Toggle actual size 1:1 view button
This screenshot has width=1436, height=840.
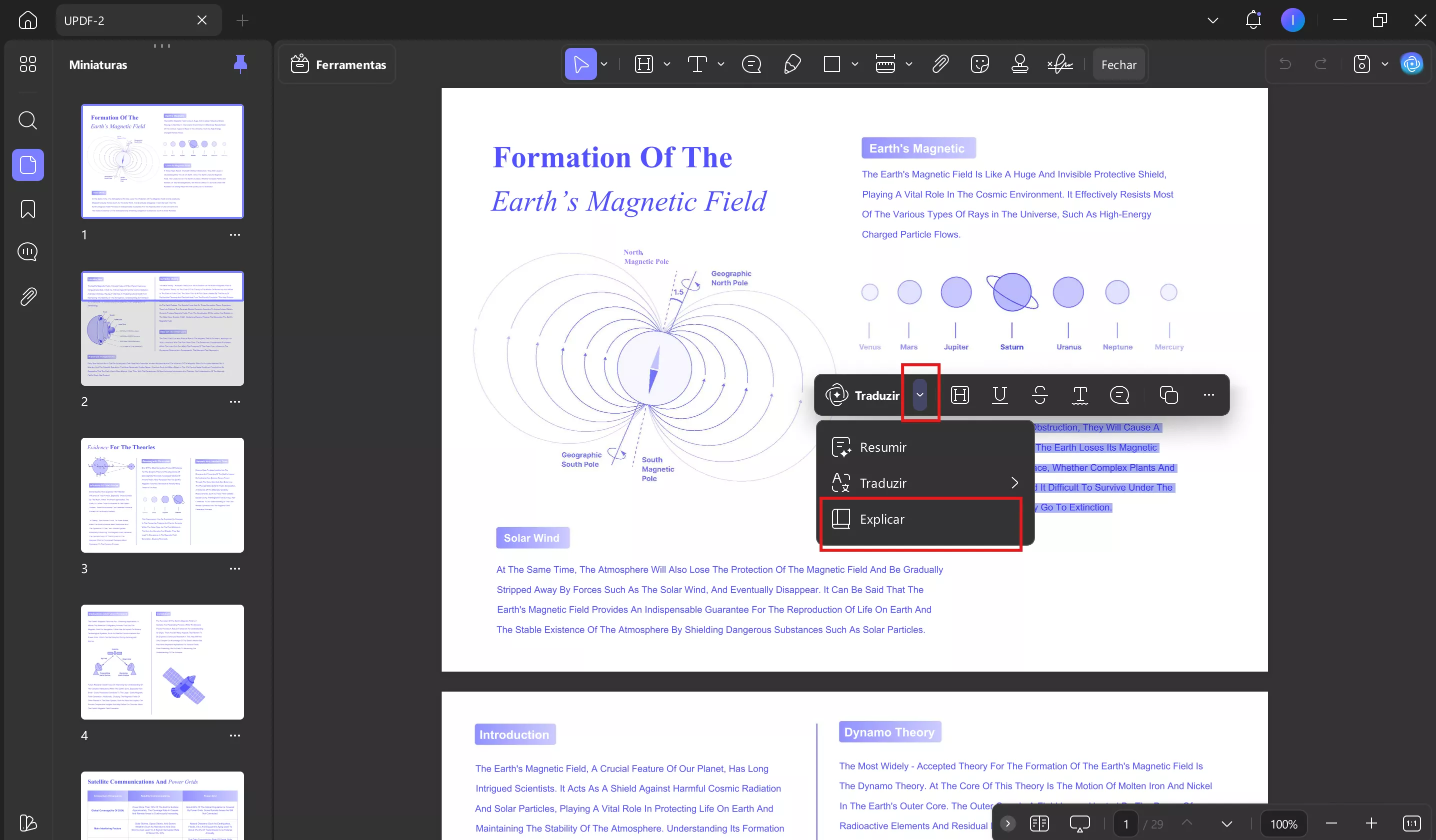point(1411,824)
